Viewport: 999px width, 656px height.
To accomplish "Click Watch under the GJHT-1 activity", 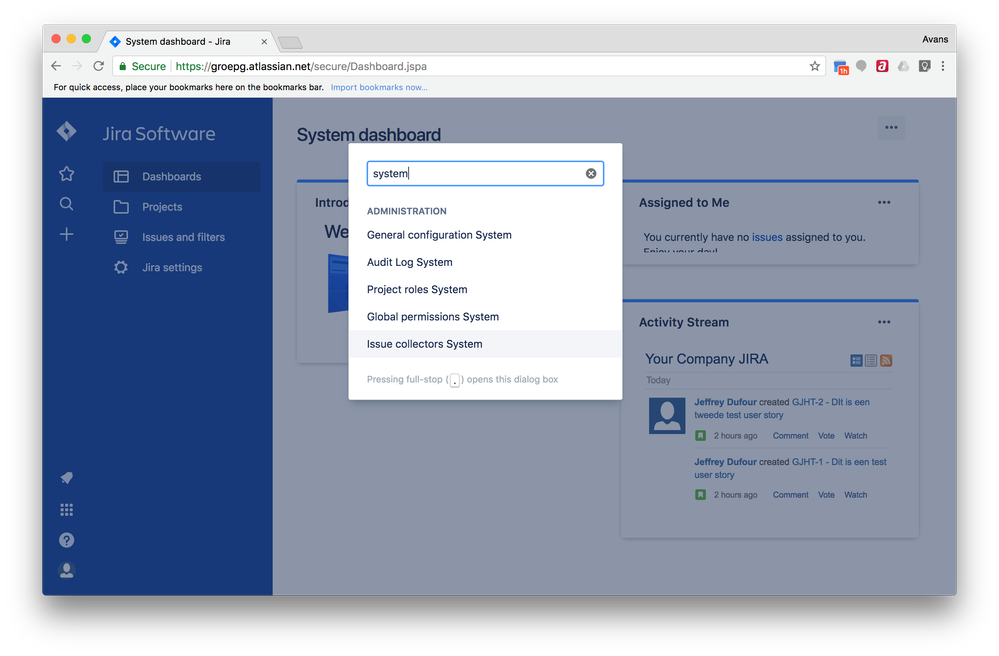I will [x=856, y=495].
